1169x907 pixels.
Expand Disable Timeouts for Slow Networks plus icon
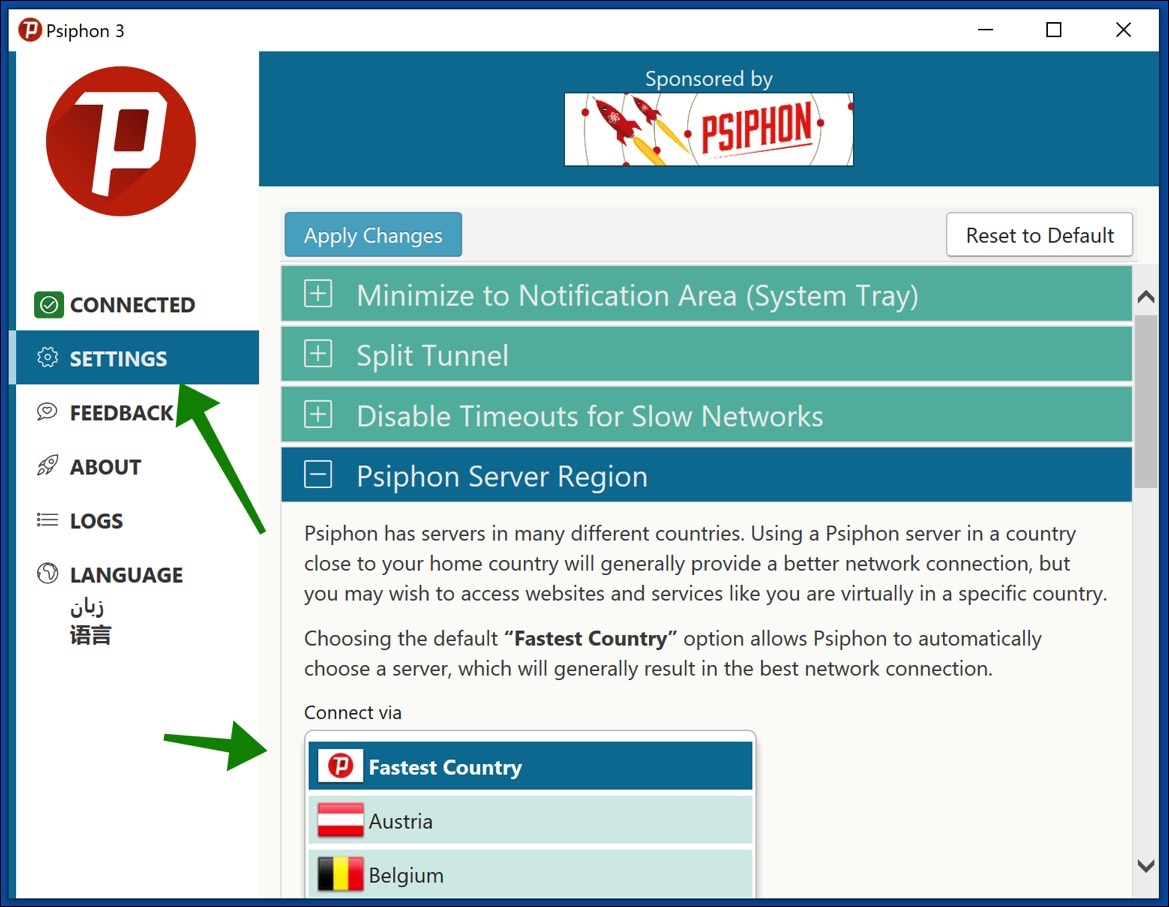318,414
